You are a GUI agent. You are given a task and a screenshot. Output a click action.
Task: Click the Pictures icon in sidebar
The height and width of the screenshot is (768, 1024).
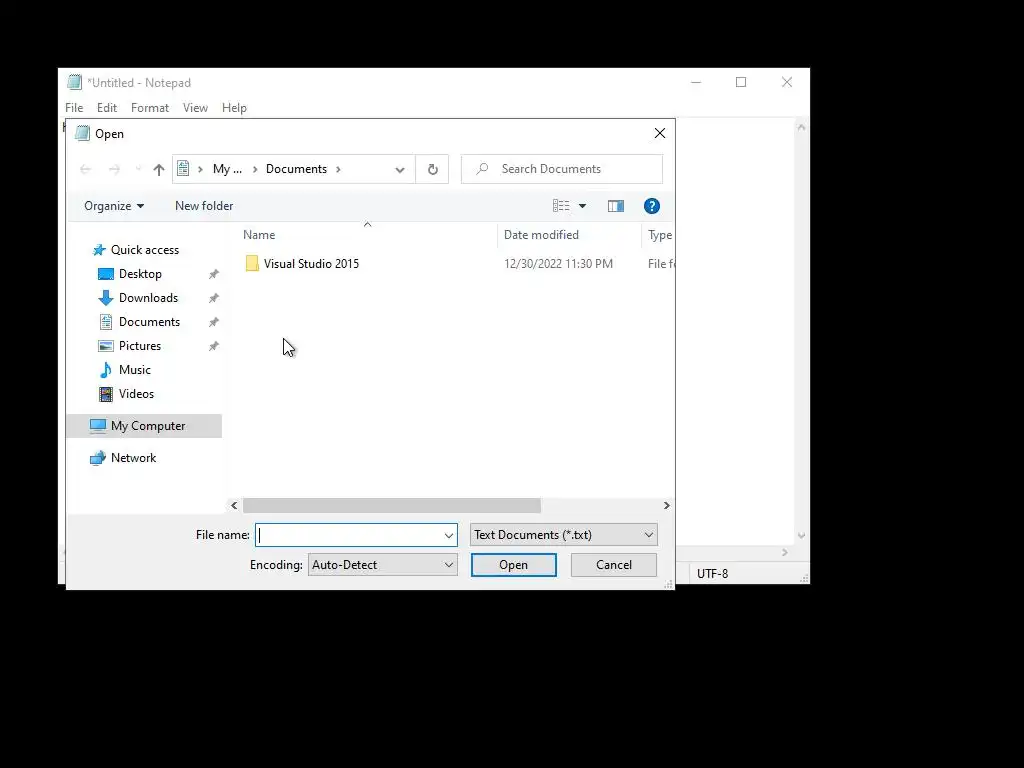[x=106, y=346]
